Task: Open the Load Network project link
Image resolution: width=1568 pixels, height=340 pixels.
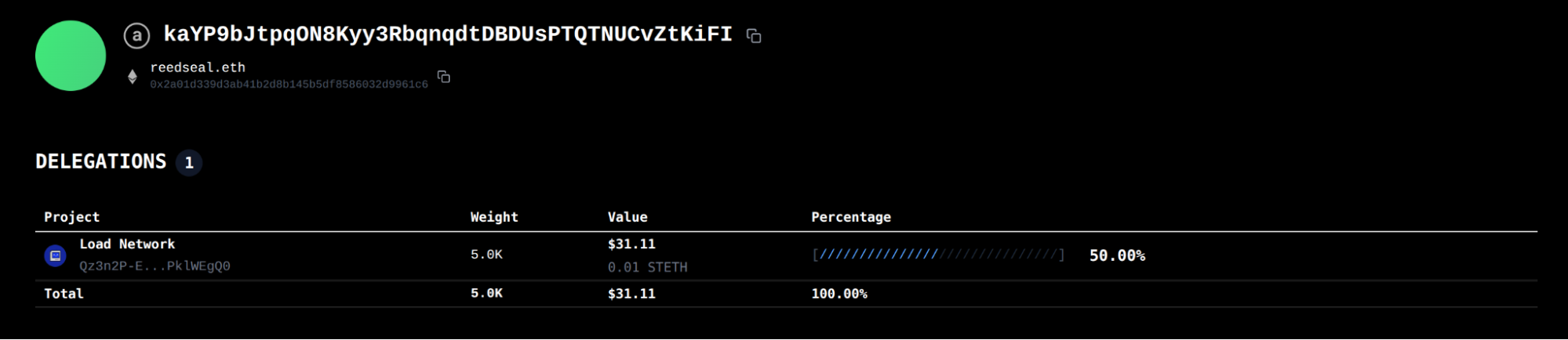Action: (x=127, y=244)
